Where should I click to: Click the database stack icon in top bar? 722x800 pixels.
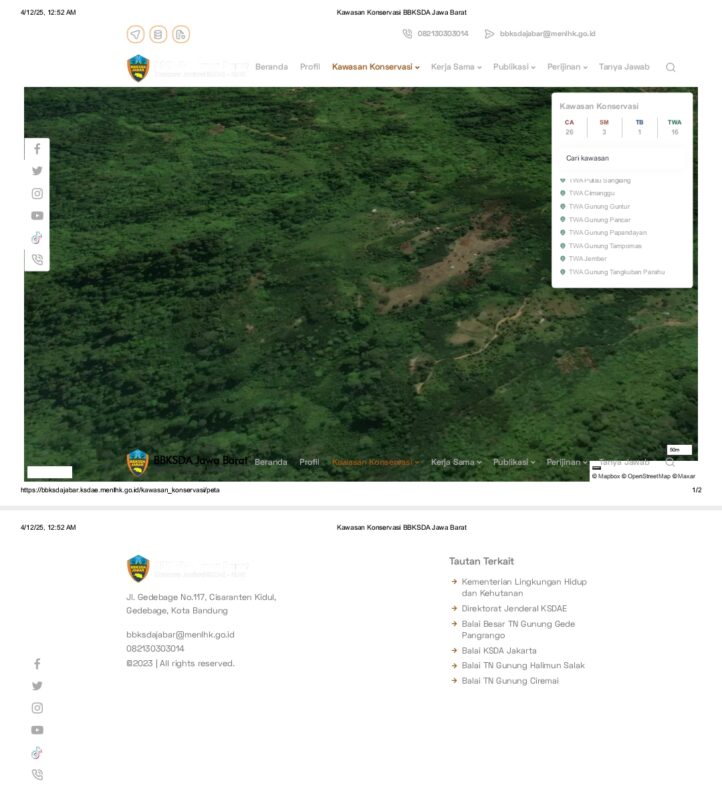[158, 34]
